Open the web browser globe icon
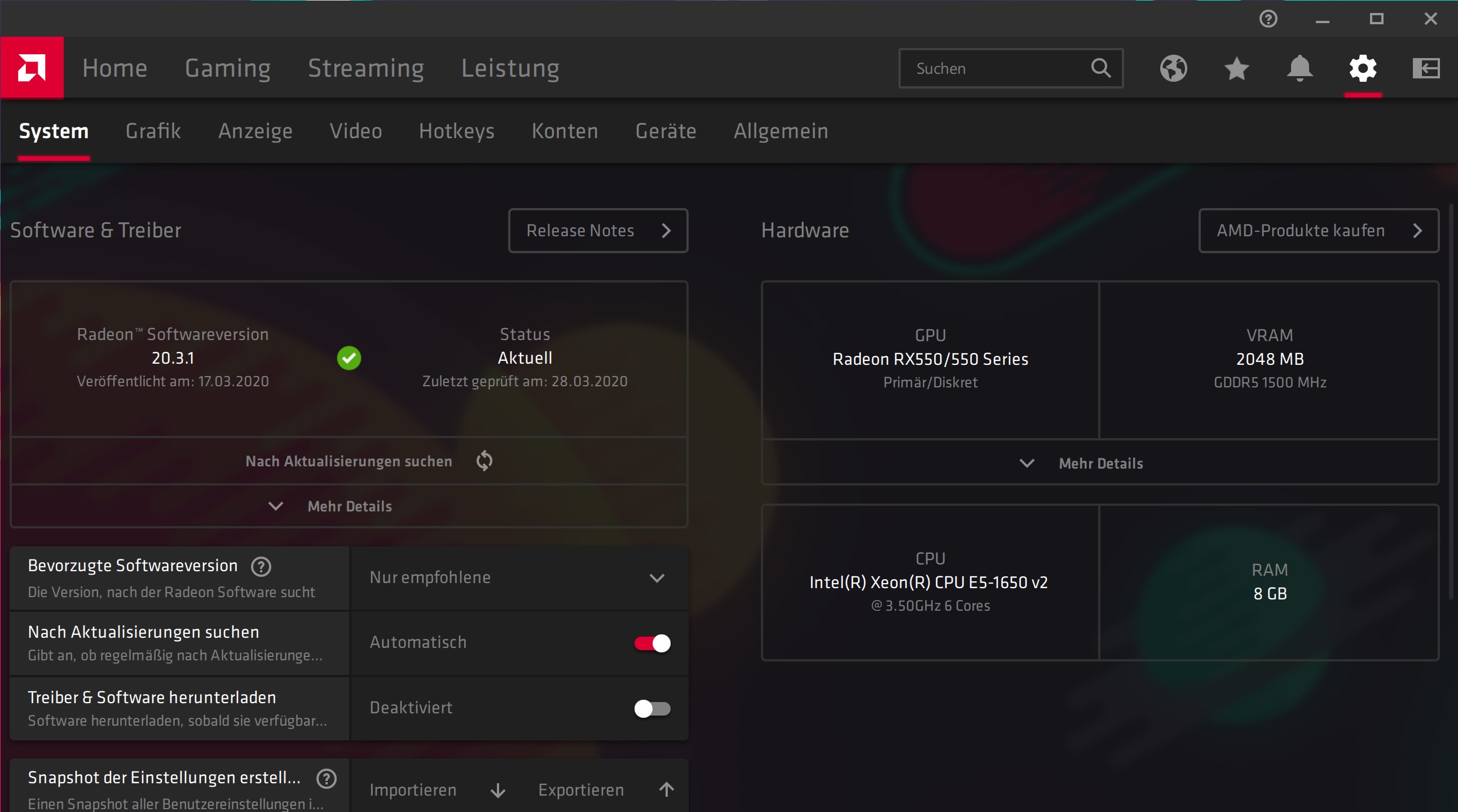 pyautogui.click(x=1173, y=68)
